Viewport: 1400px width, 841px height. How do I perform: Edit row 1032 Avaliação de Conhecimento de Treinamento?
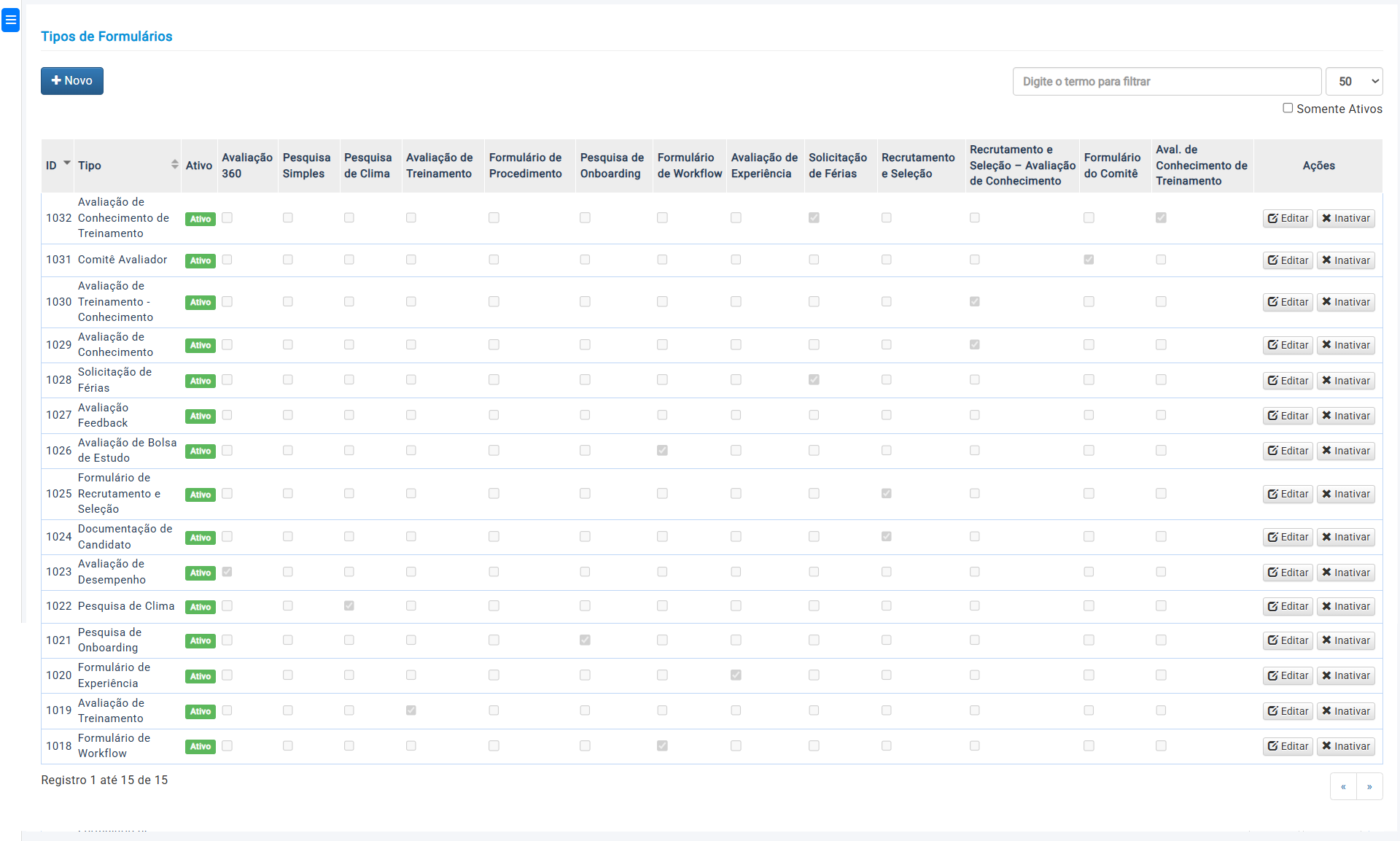(x=1288, y=218)
